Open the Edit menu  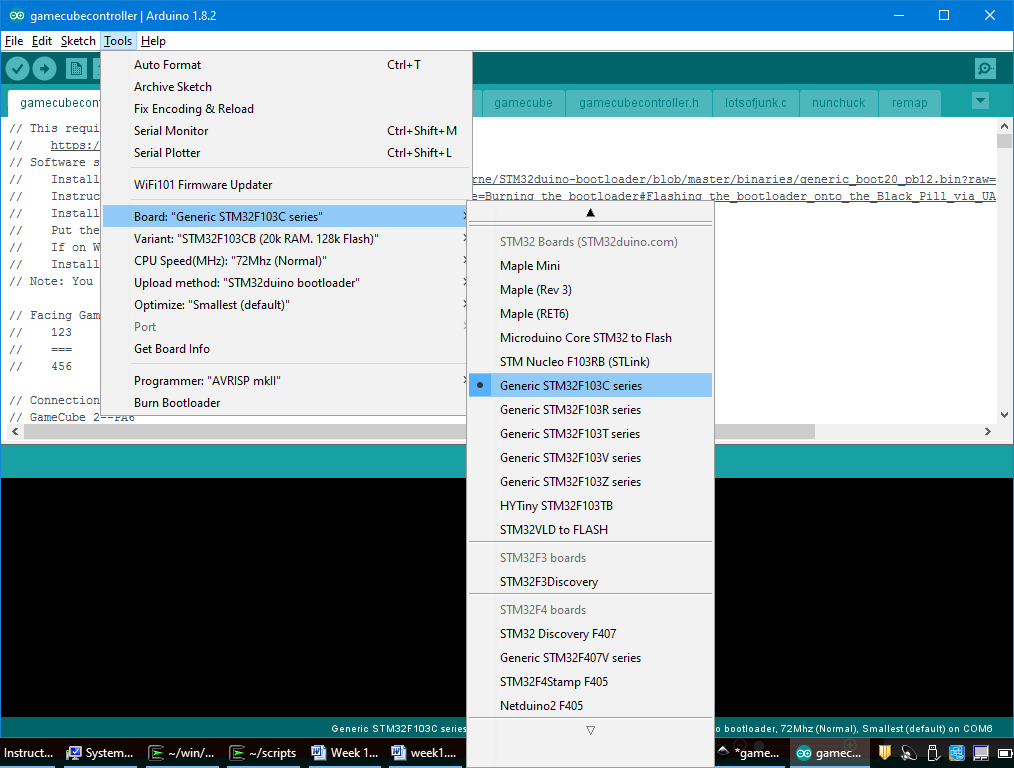pos(41,41)
